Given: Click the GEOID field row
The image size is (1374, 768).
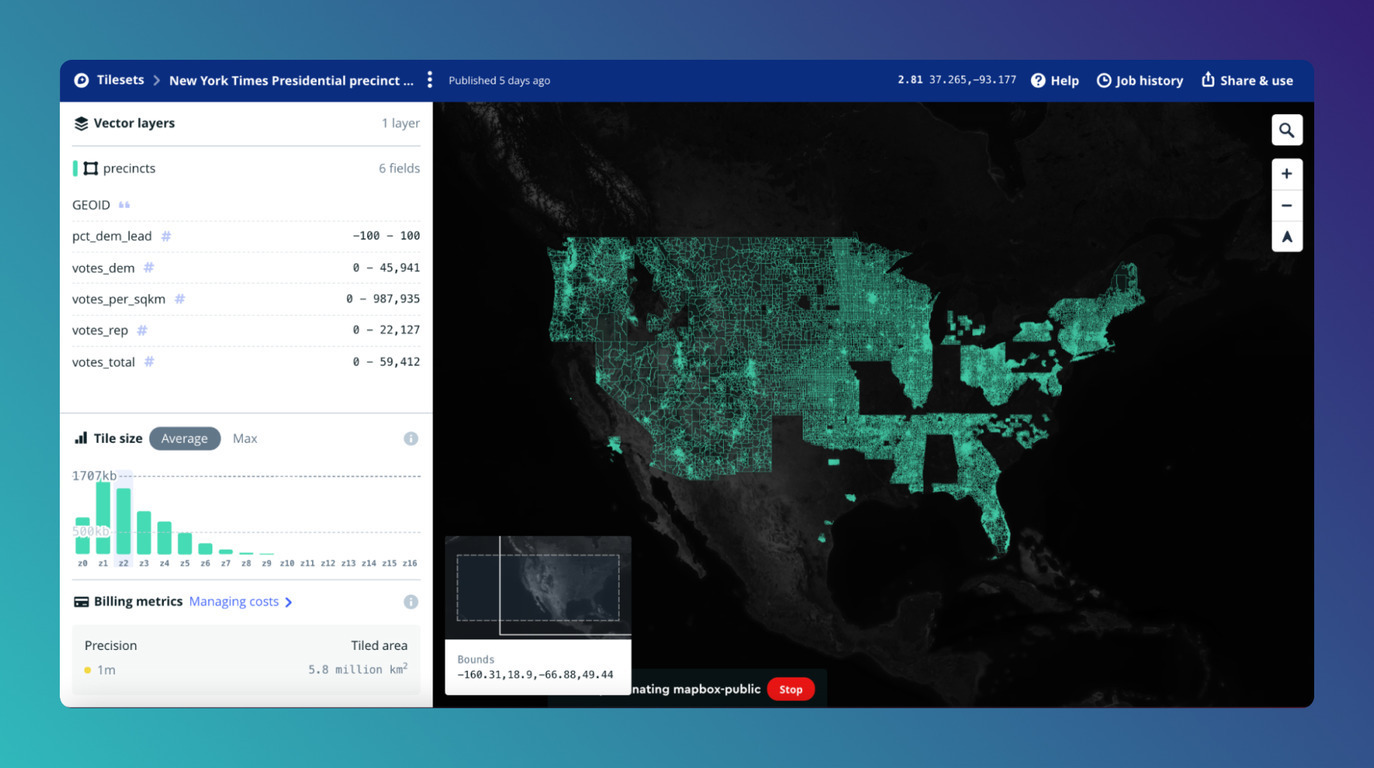Looking at the screenshot, I should [x=246, y=205].
